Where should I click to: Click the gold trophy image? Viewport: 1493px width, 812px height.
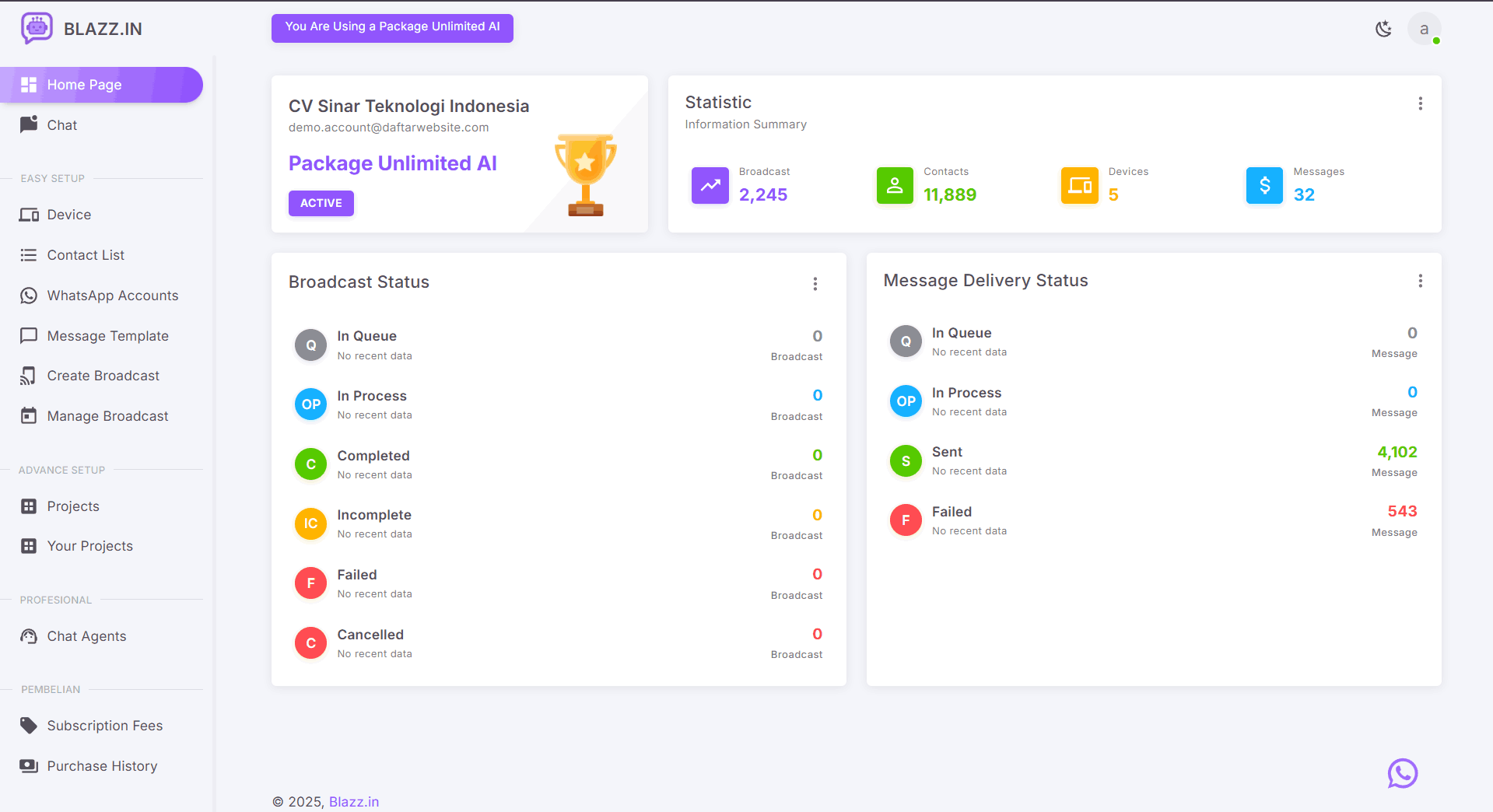(586, 175)
